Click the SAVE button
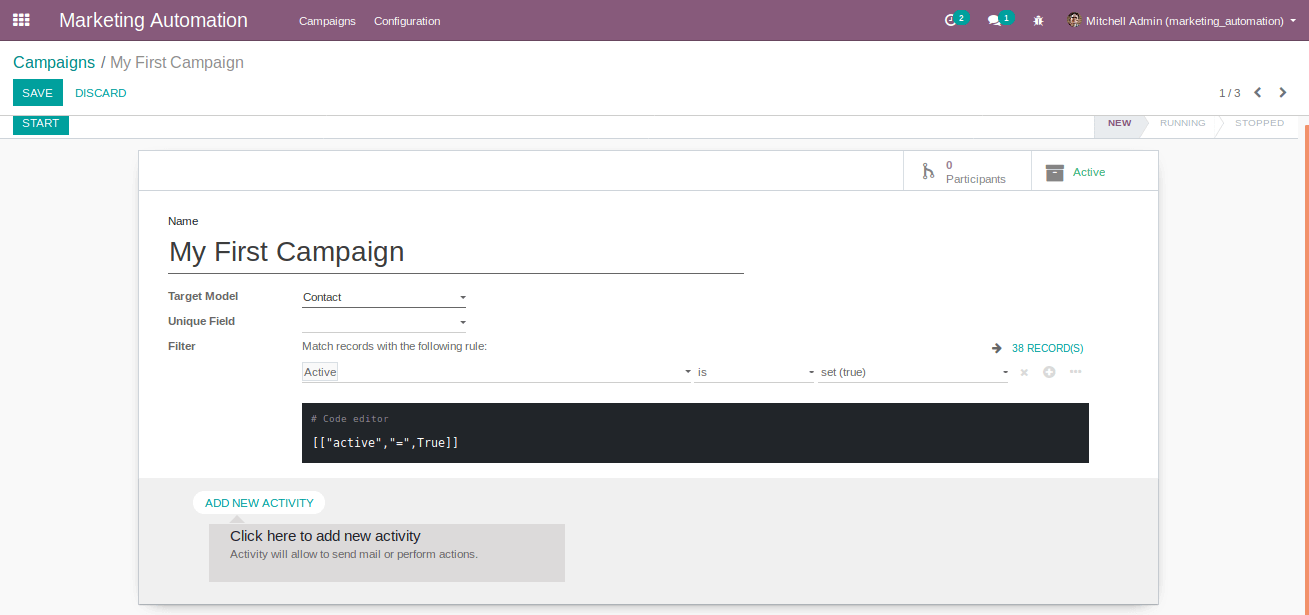 38,93
